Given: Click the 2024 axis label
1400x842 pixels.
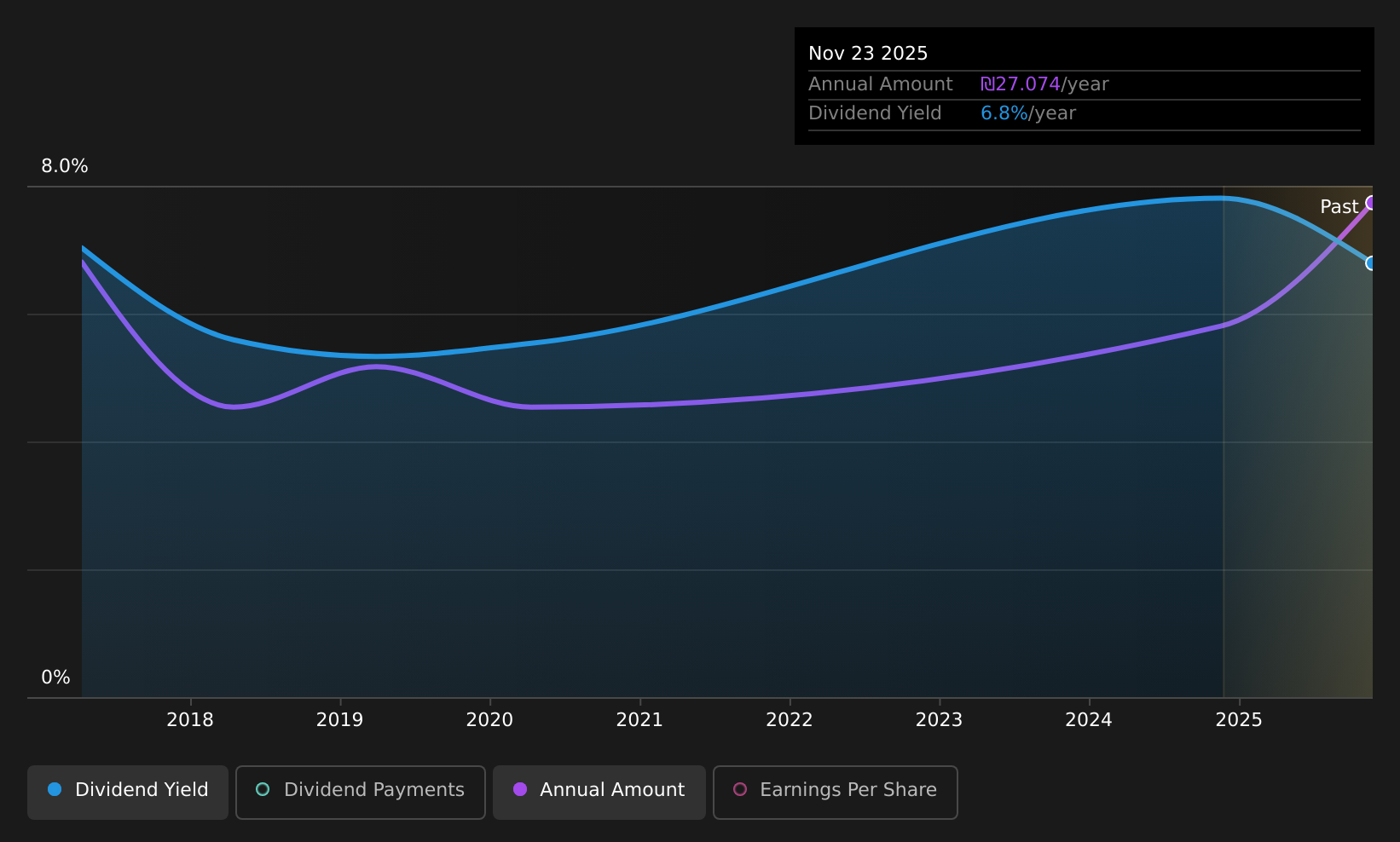Looking at the screenshot, I should (1089, 720).
